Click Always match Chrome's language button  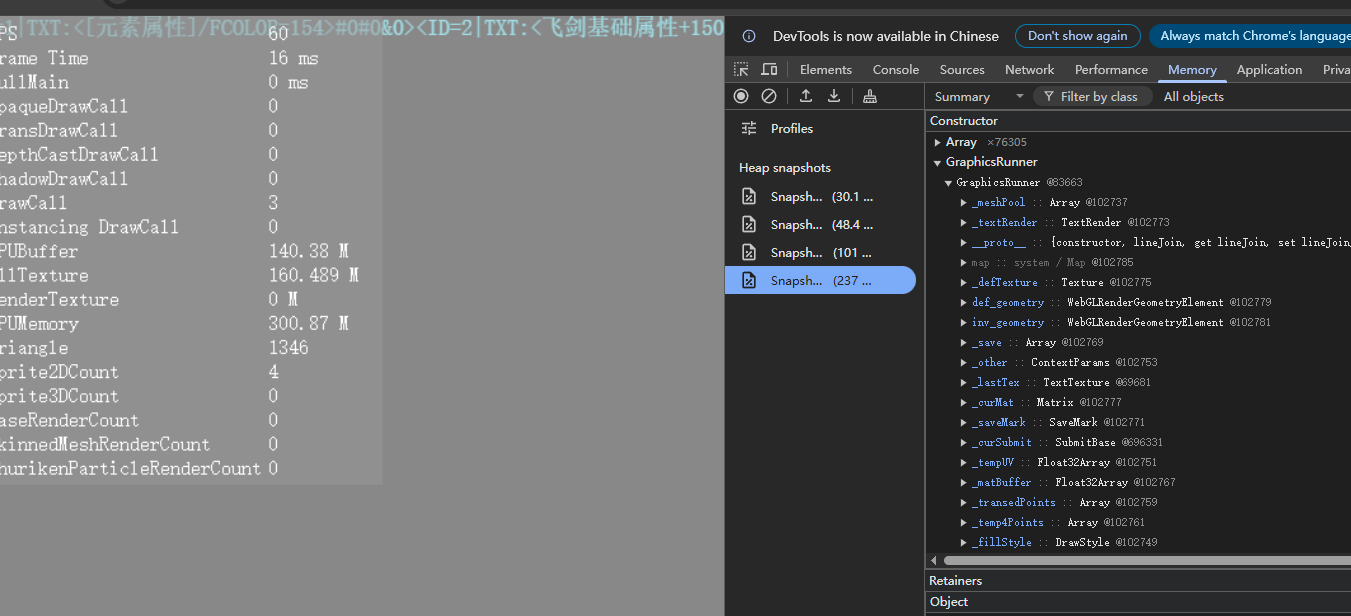coord(1254,36)
